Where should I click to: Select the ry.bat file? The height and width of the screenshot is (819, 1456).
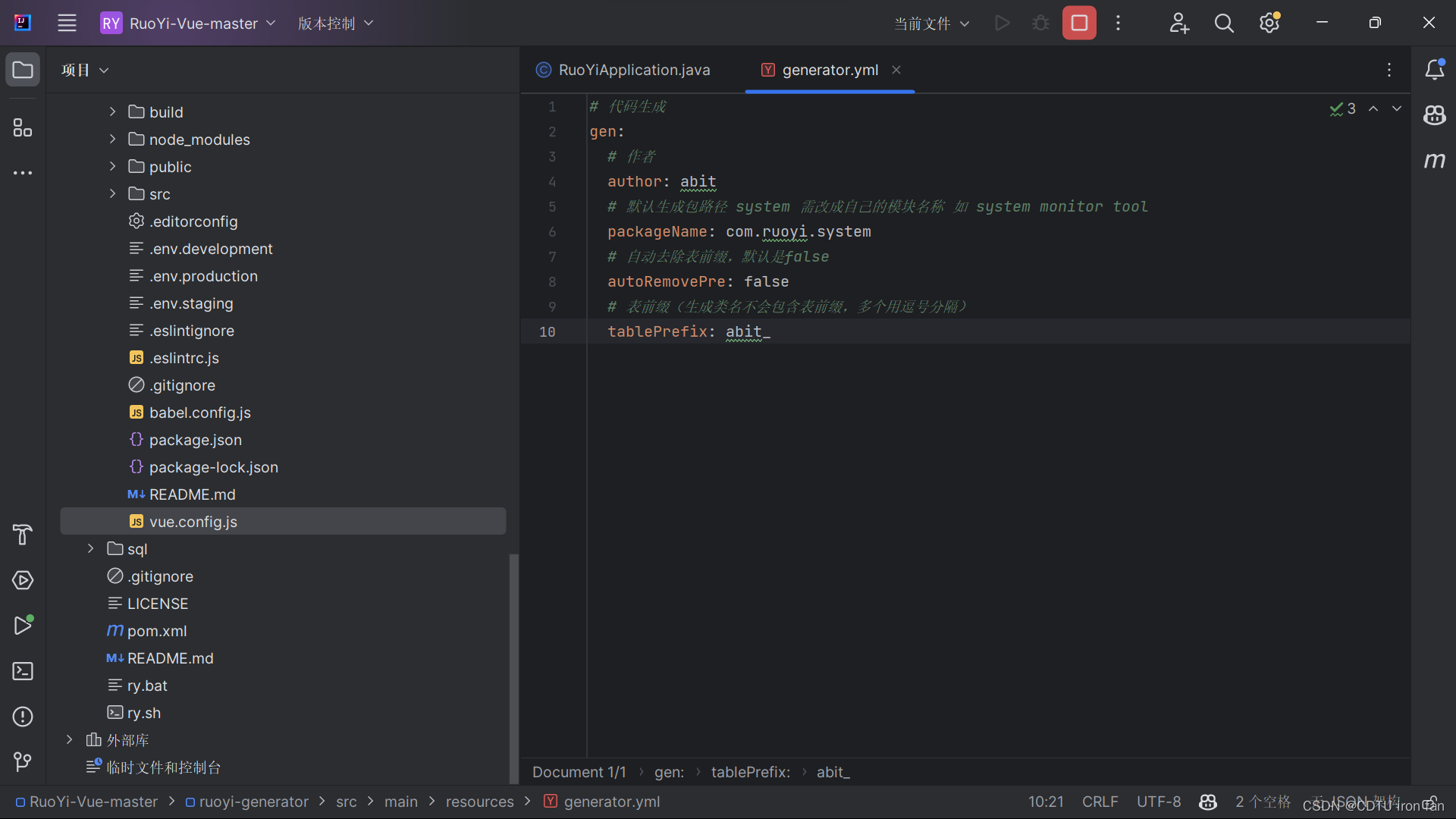coord(147,685)
